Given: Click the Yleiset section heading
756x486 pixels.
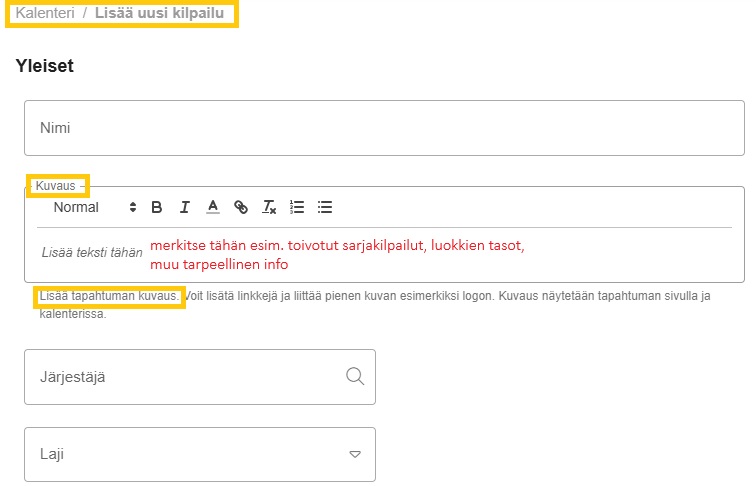Looking at the screenshot, I should (44, 66).
